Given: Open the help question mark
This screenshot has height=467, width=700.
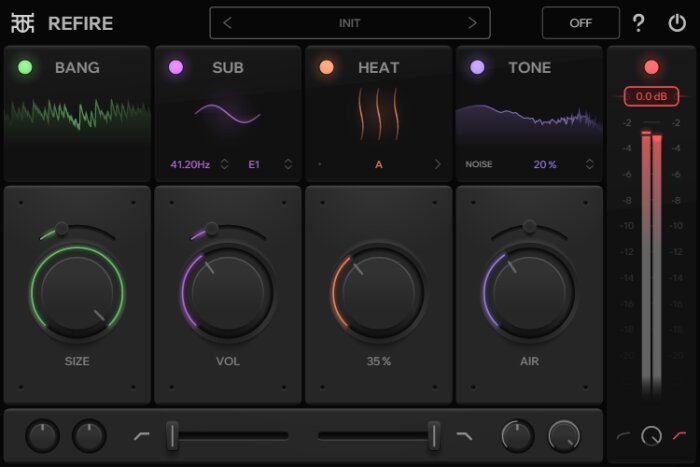Looking at the screenshot, I should tap(639, 23).
